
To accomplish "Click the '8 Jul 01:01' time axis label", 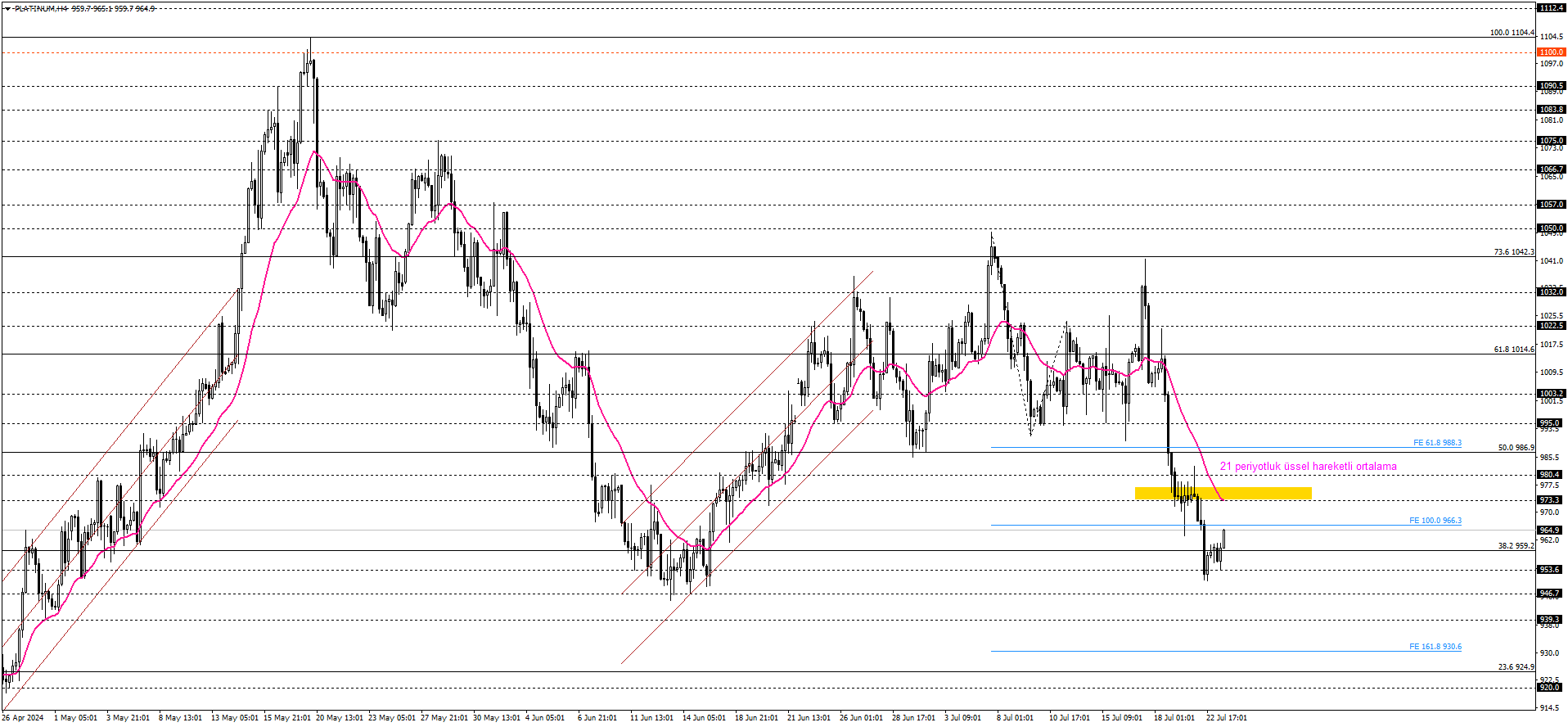I will point(1015,718).
